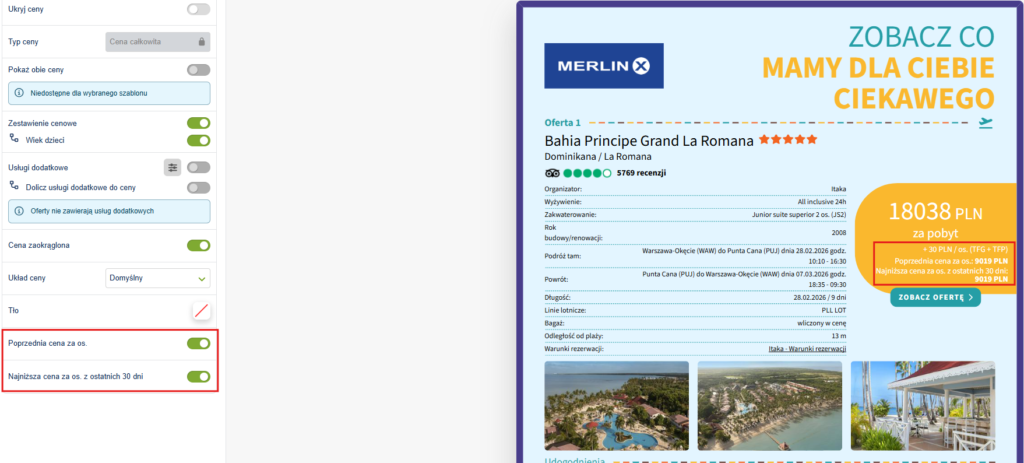Turn off Zestawienie cenowe toggle
Viewport: 1024px width, 463px height.
(x=199, y=123)
